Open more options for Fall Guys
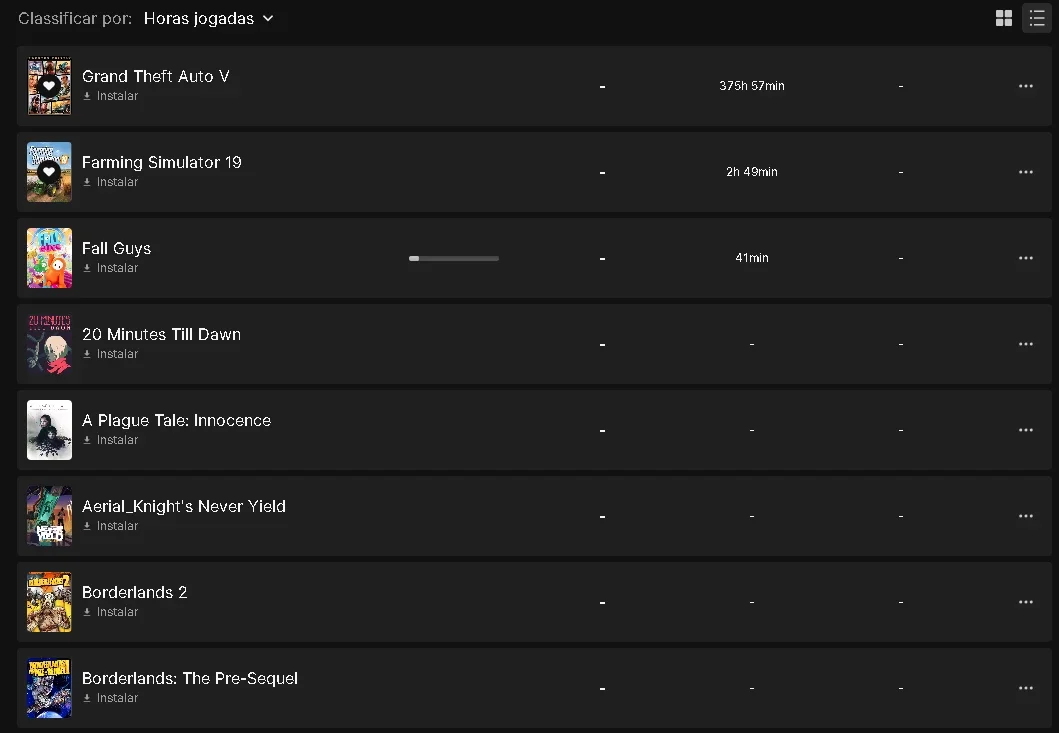Screen dimensions: 1059x733 (1025, 258)
